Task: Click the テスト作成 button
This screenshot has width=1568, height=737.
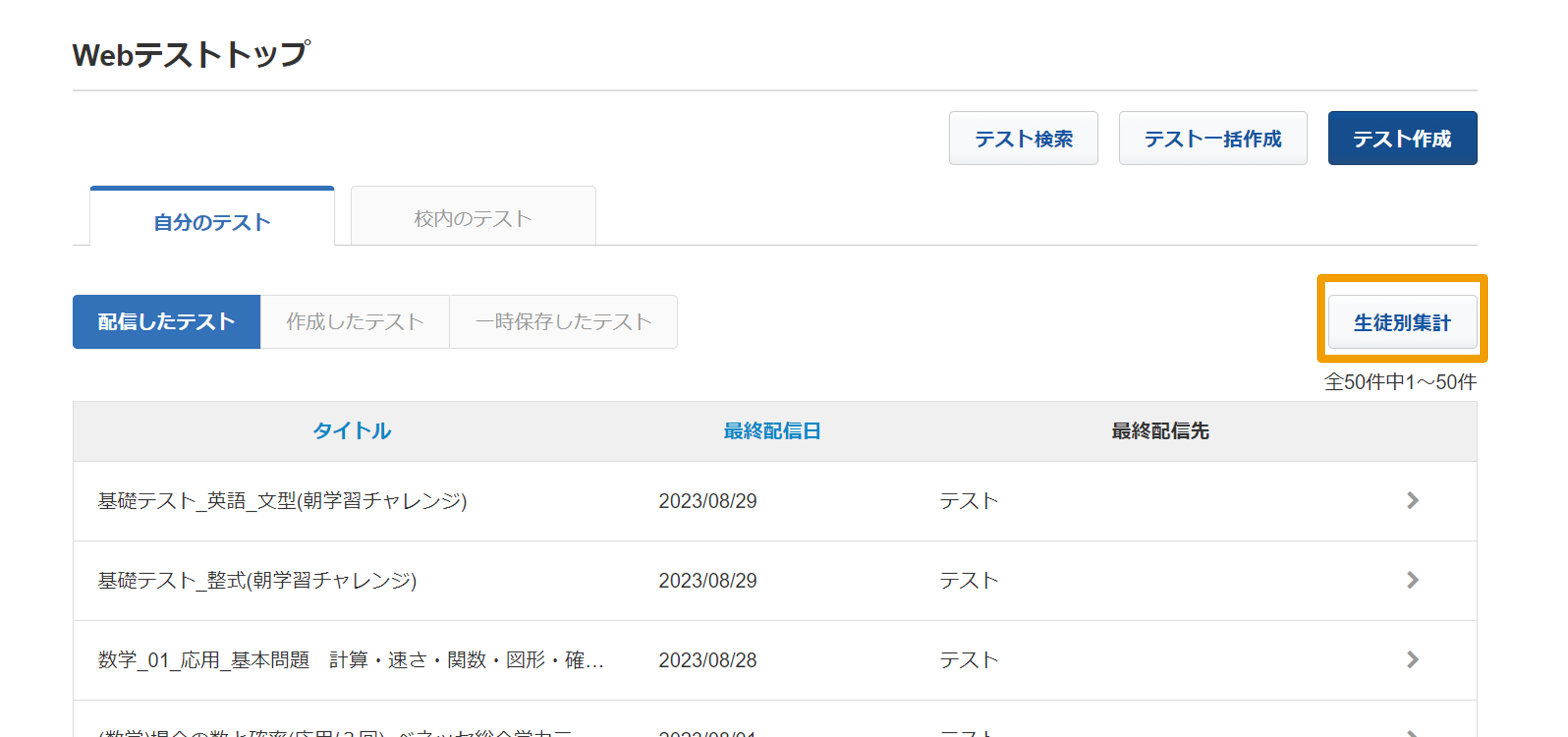Action: (1402, 138)
